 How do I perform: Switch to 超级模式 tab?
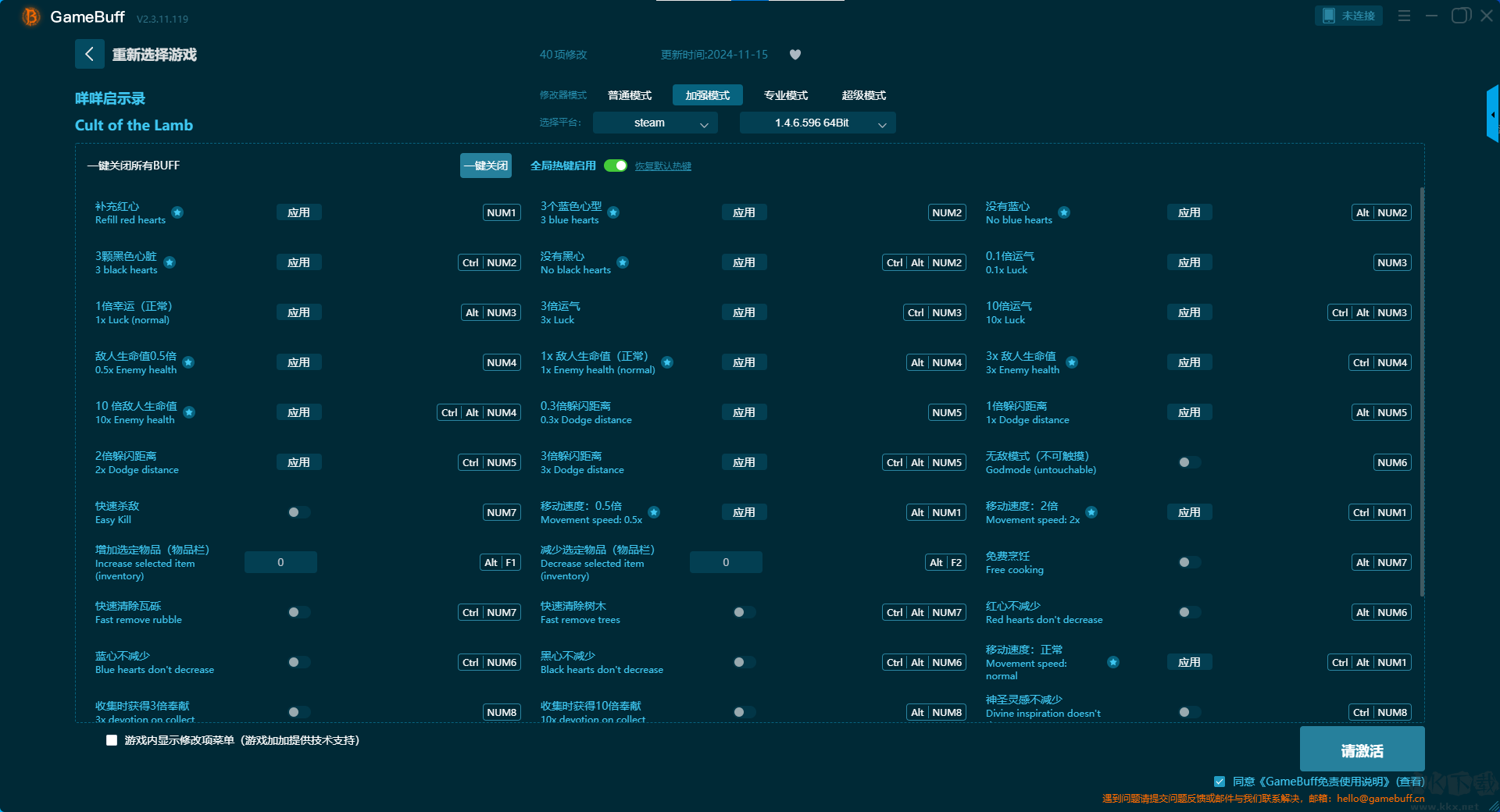coord(864,95)
